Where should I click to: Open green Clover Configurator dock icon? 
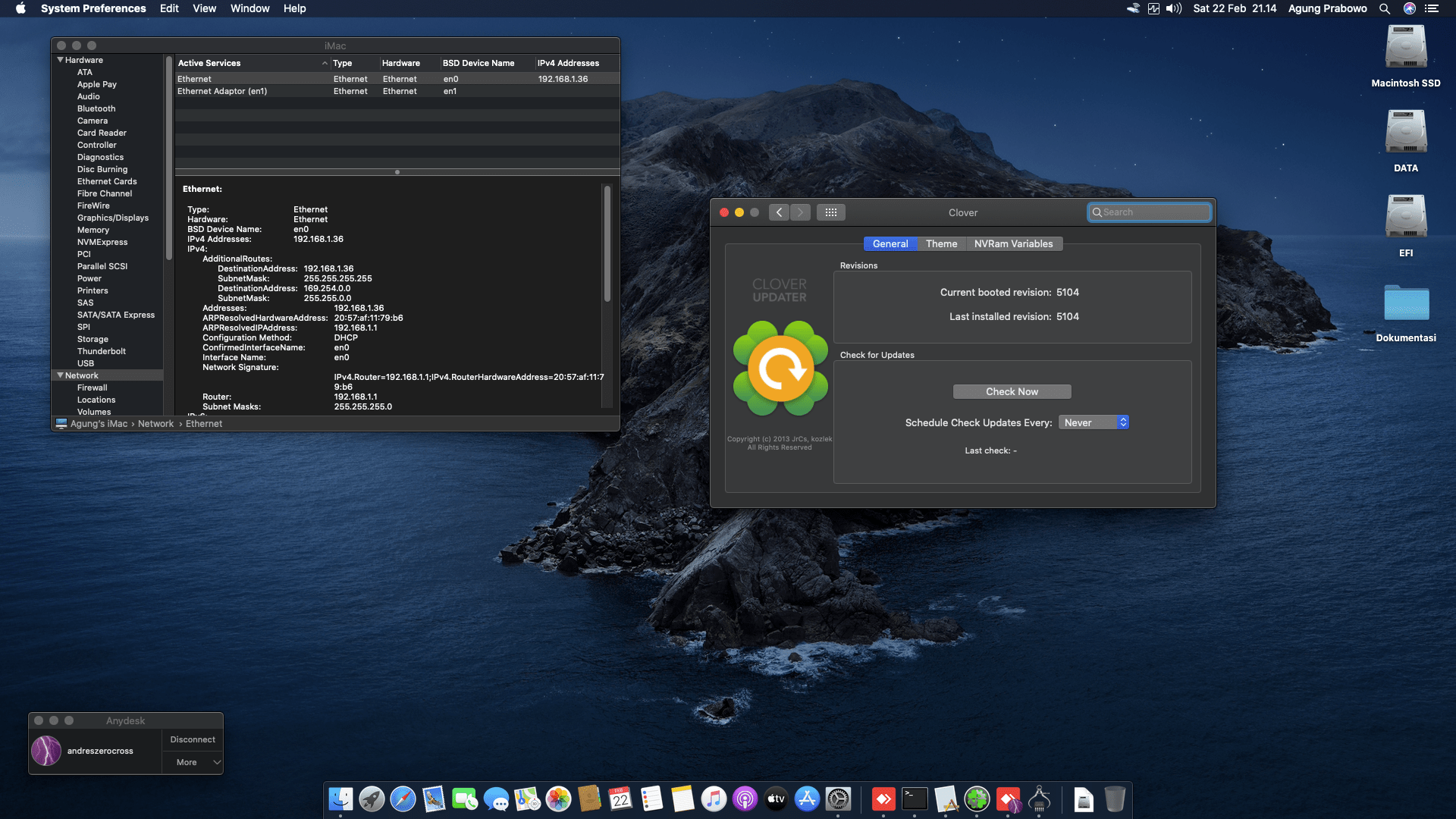977,799
